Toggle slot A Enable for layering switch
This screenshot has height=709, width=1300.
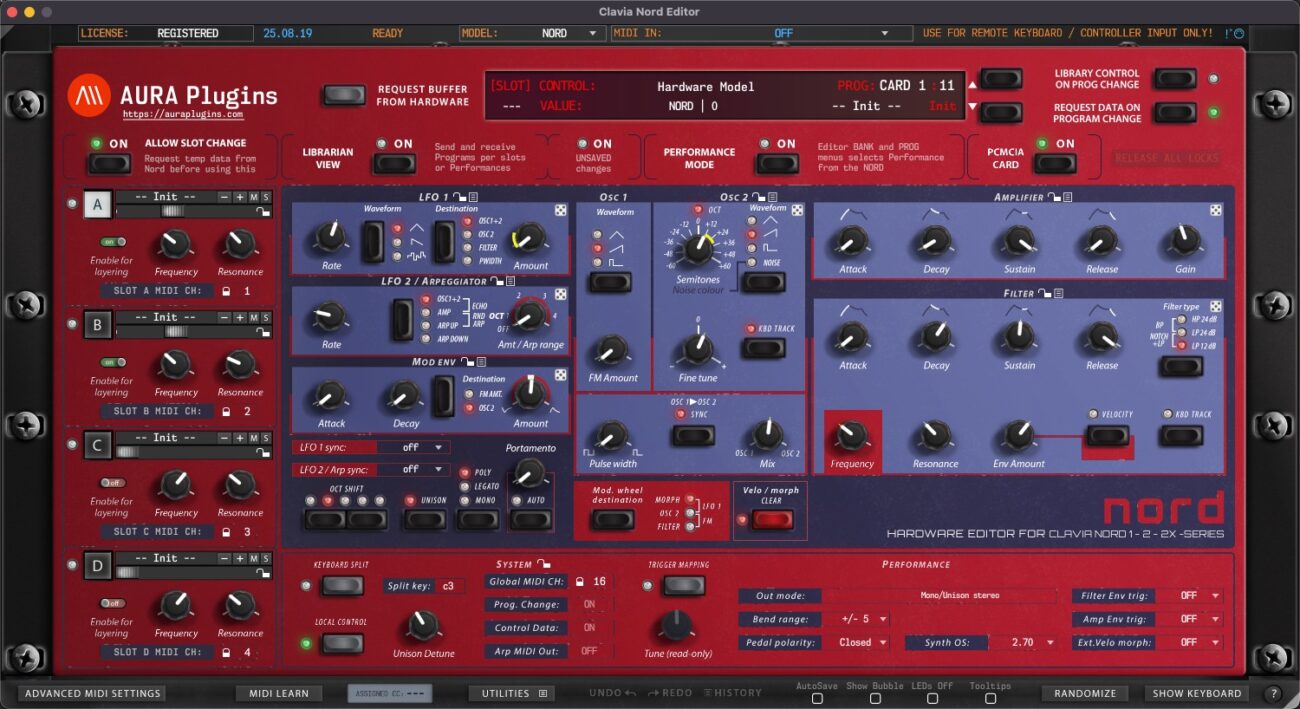coord(112,242)
